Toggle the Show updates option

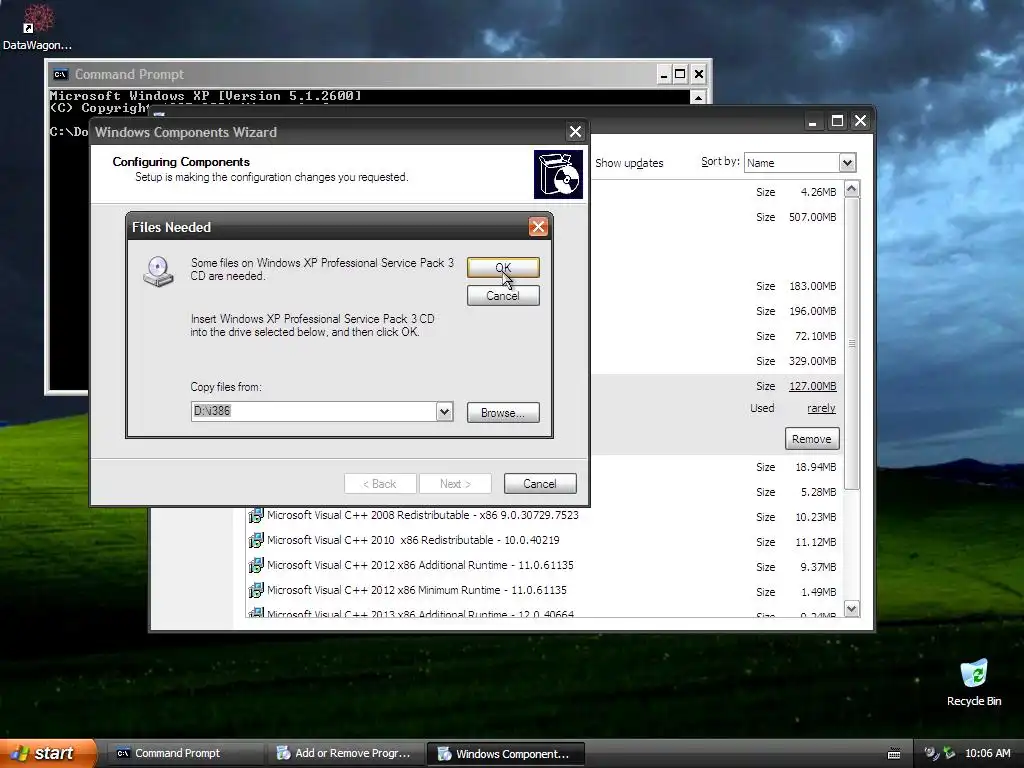[x=629, y=163]
